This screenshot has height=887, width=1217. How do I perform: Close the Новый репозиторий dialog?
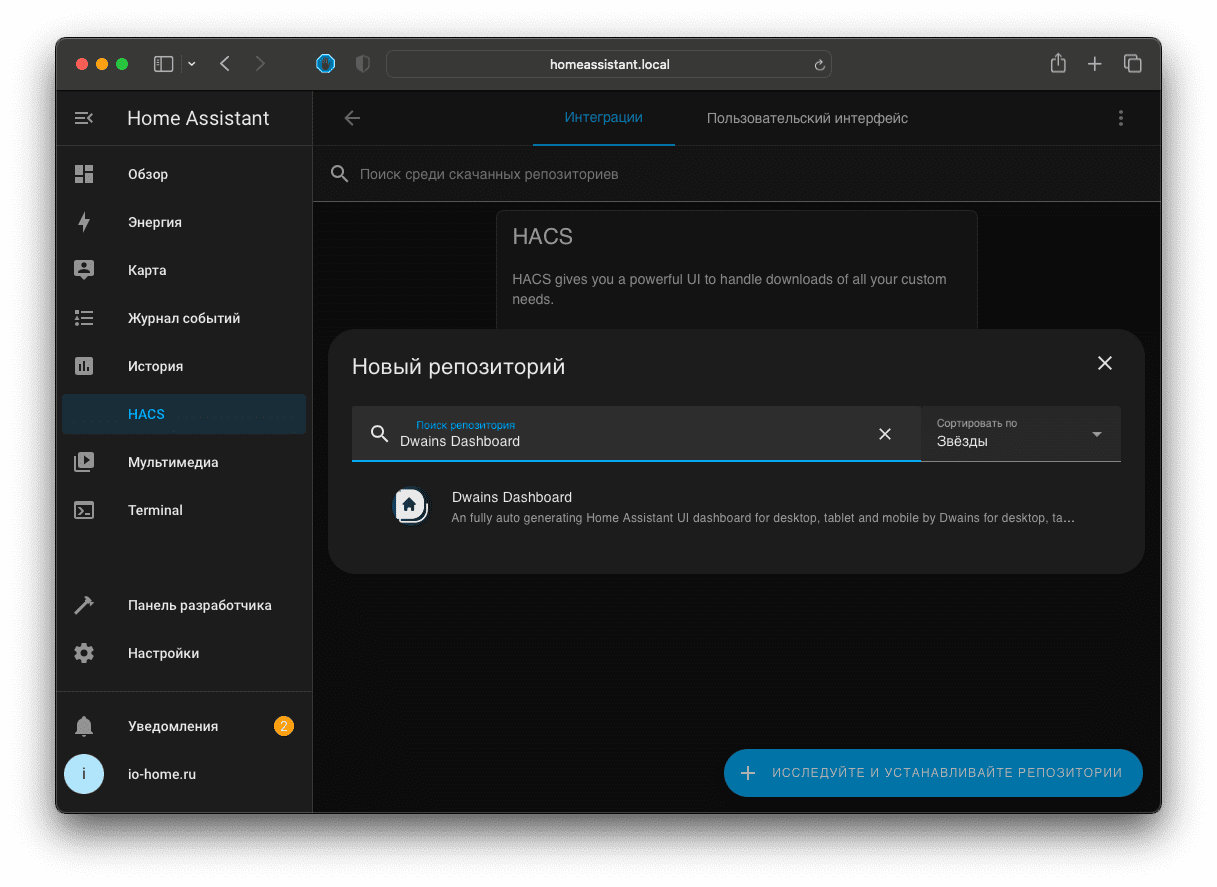click(1104, 364)
